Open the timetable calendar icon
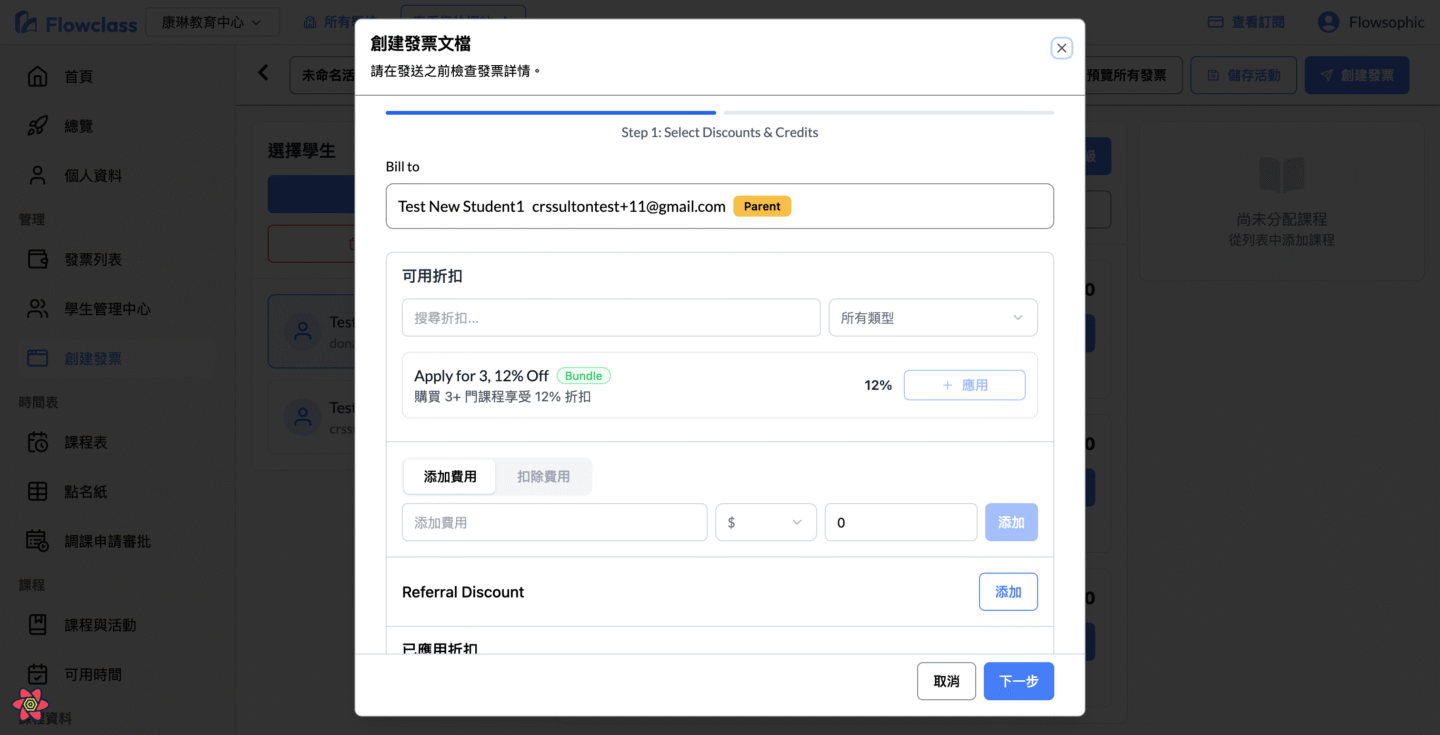 point(37,442)
